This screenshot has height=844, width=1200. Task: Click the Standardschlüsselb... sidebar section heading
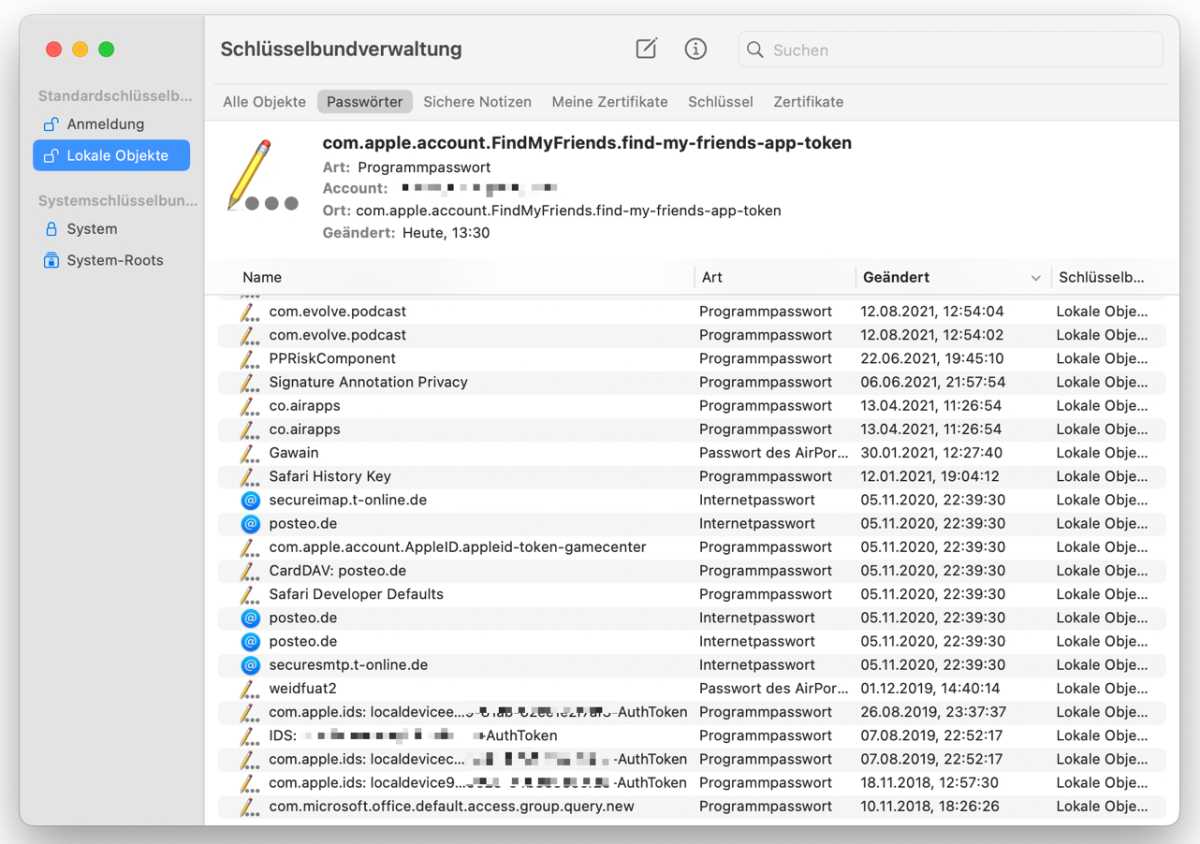[115, 96]
